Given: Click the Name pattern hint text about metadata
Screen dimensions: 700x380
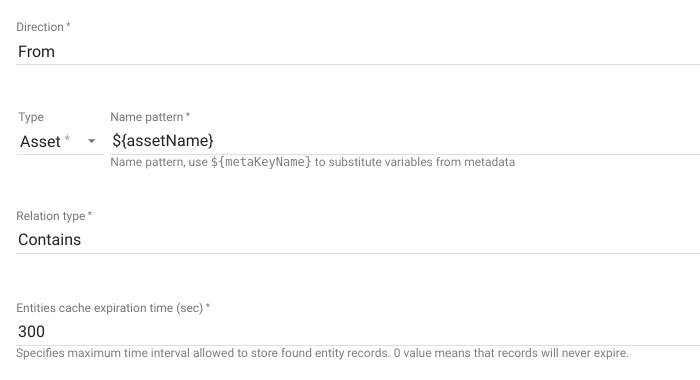Looking at the screenshot, I should 312,162.
